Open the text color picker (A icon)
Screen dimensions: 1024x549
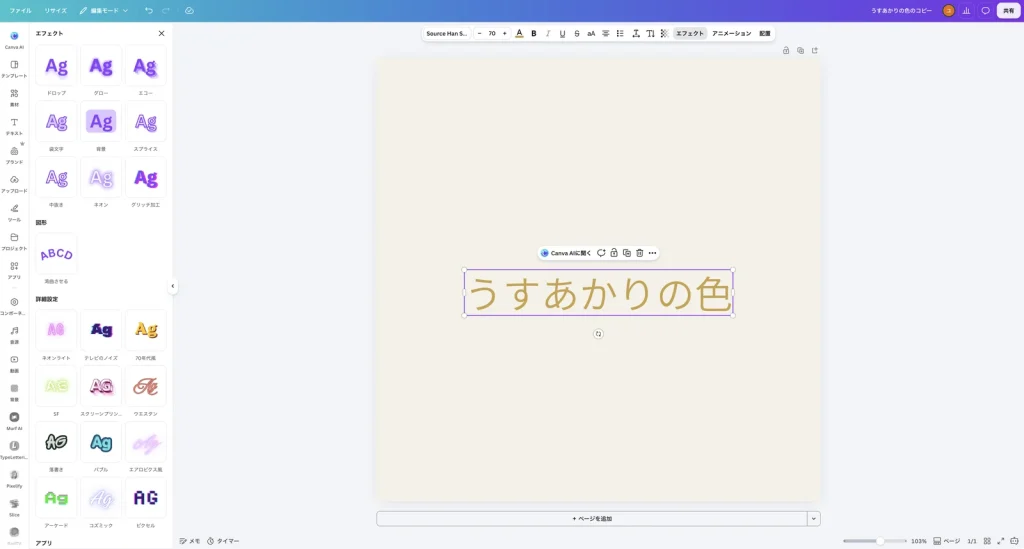[519, 33]
